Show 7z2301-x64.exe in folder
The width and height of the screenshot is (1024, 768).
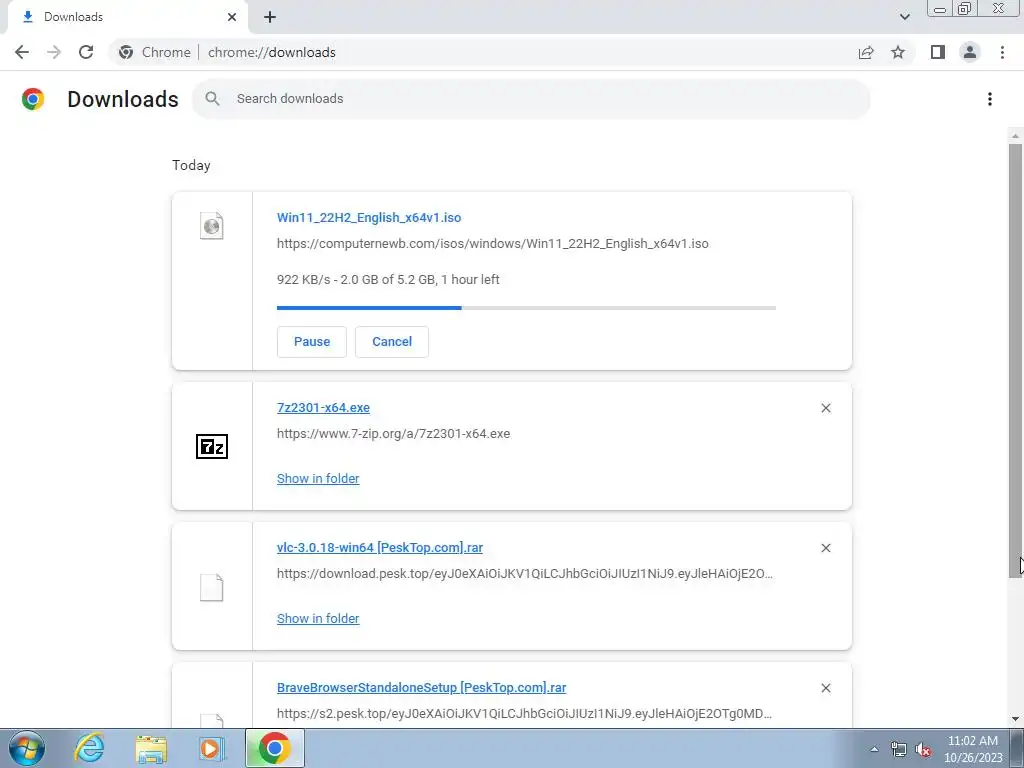[318, 479]
